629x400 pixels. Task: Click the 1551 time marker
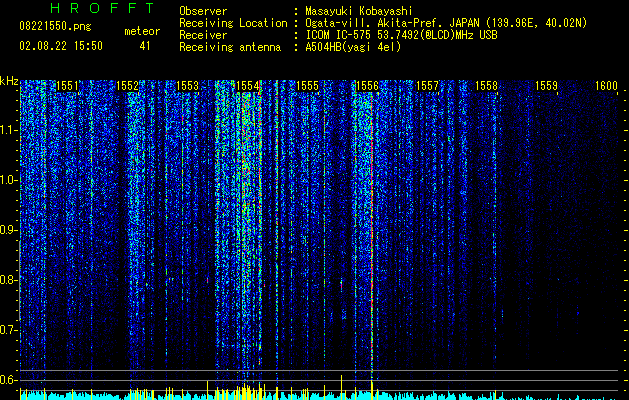67,86
